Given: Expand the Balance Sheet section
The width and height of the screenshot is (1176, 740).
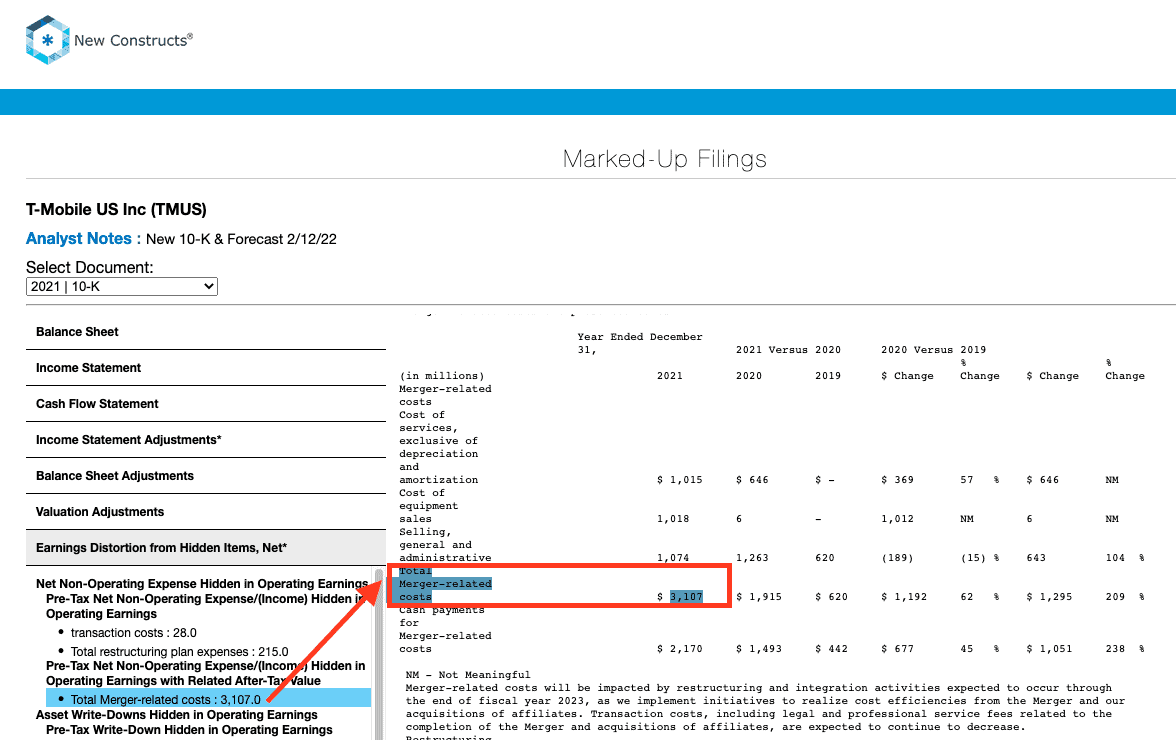Looking at the screenshot, I should pyautogui.click(x=206, y=332).
